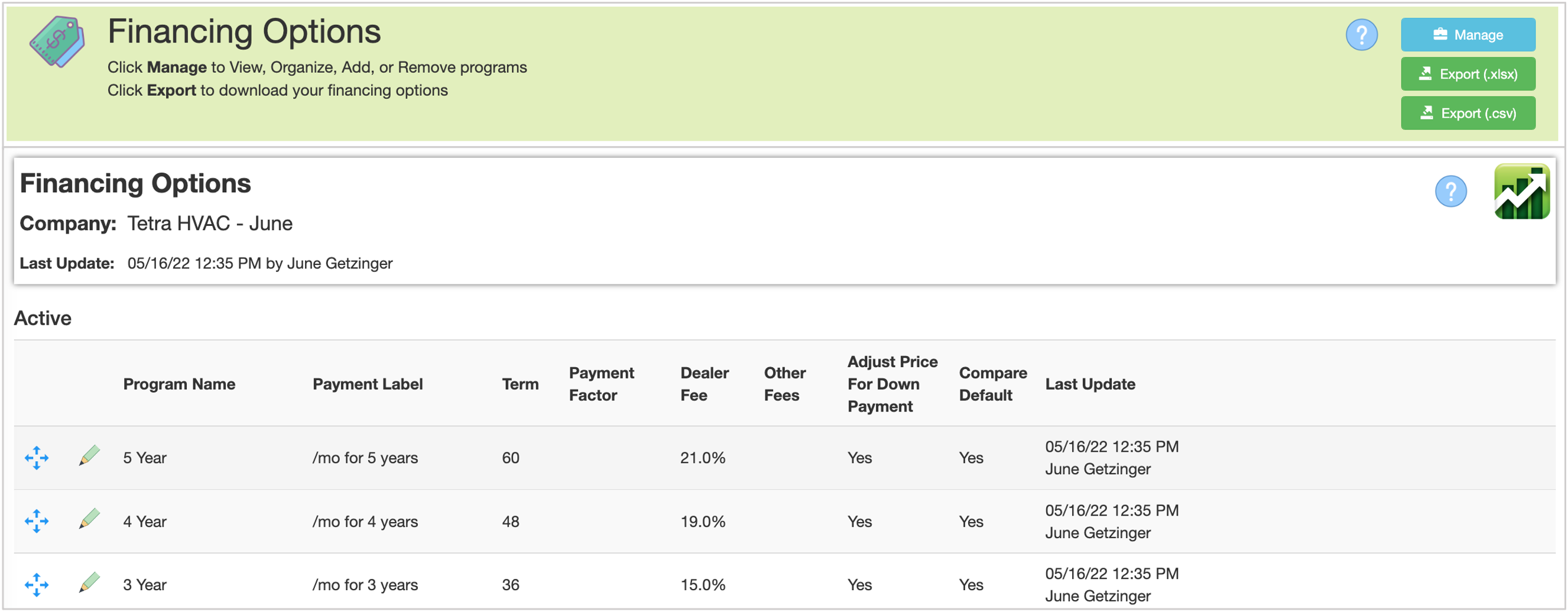The height and width of the screenshot is (612, 1568).
Task: Select the Term column header
Action: point(520,384)
